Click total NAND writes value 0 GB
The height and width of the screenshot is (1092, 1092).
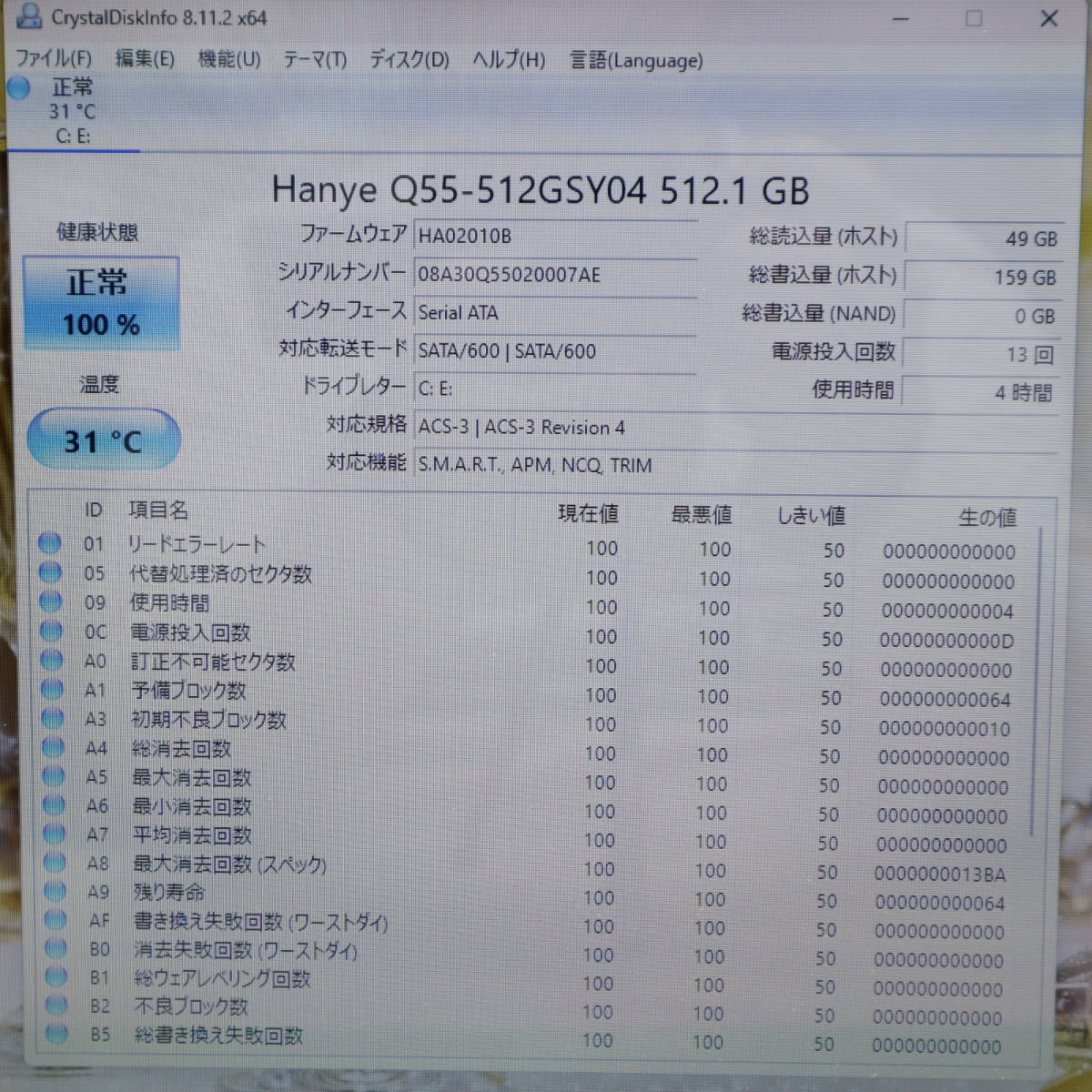[x=982, y=316]
